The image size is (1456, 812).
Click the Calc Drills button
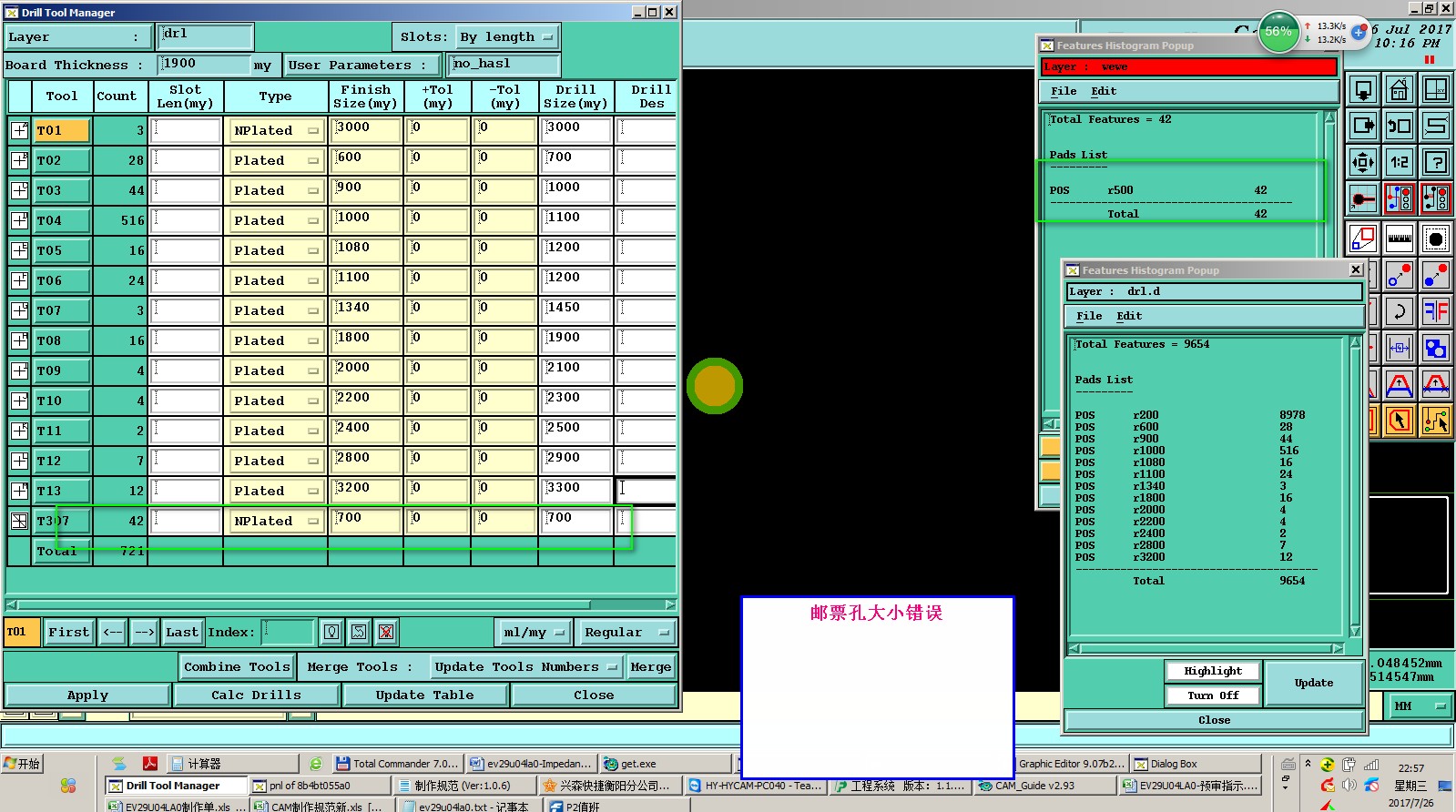pos(256,695)
